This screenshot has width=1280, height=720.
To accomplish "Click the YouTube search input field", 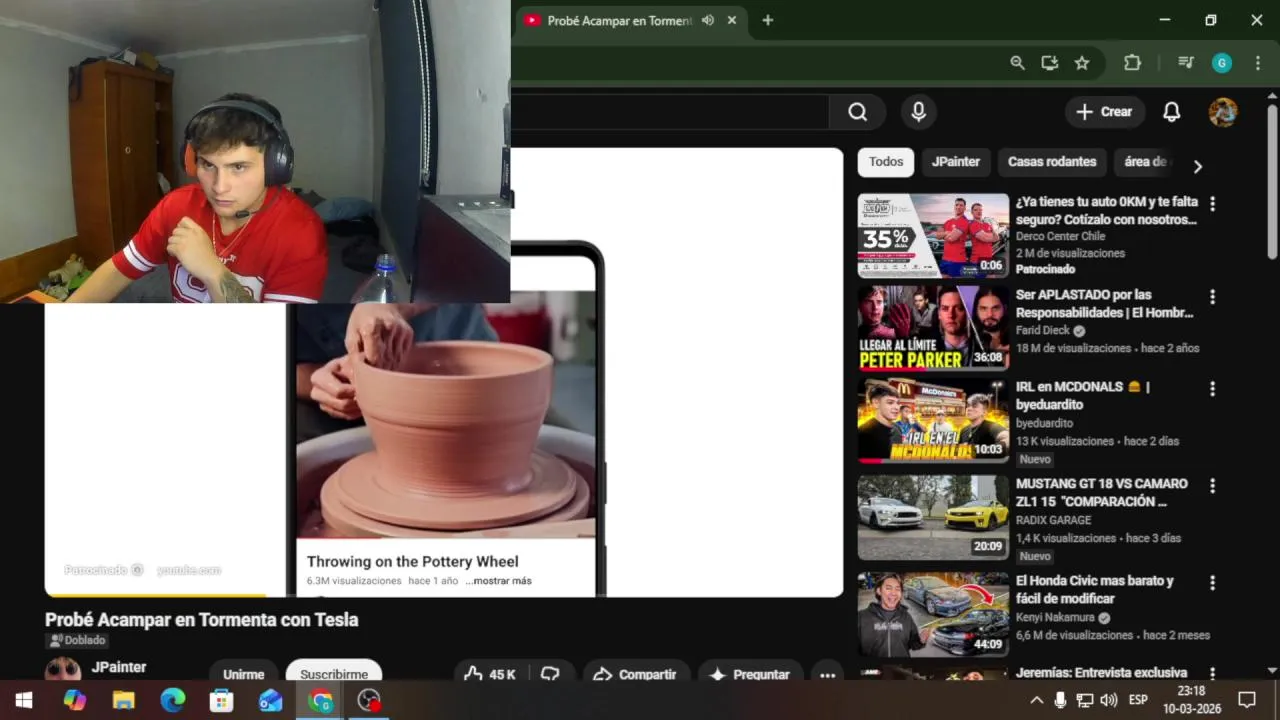I will tap(670, 112).
